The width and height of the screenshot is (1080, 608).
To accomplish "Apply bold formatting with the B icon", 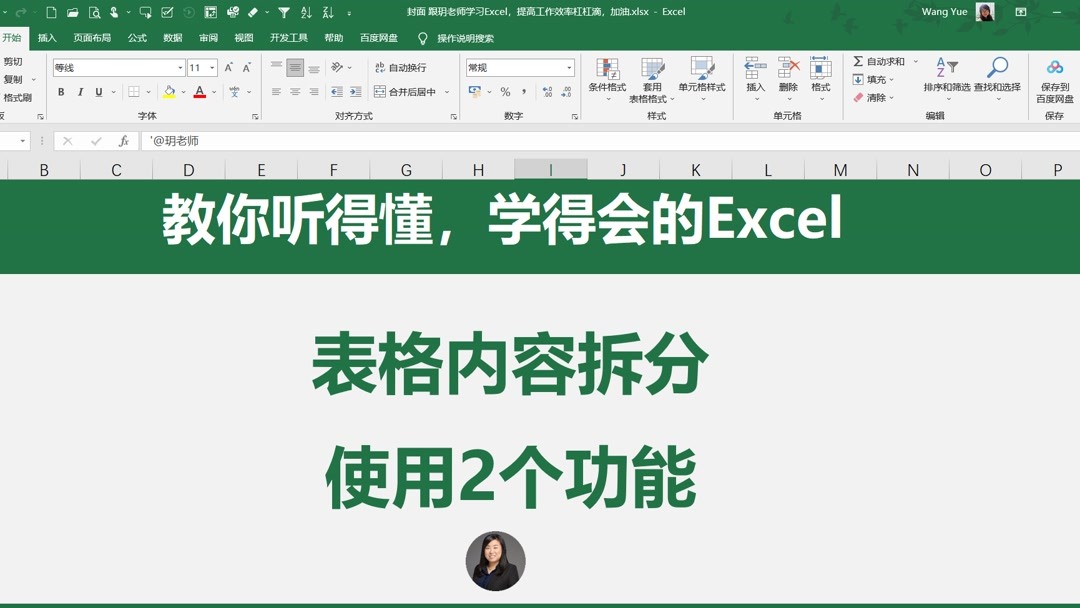I will [60, 92].
